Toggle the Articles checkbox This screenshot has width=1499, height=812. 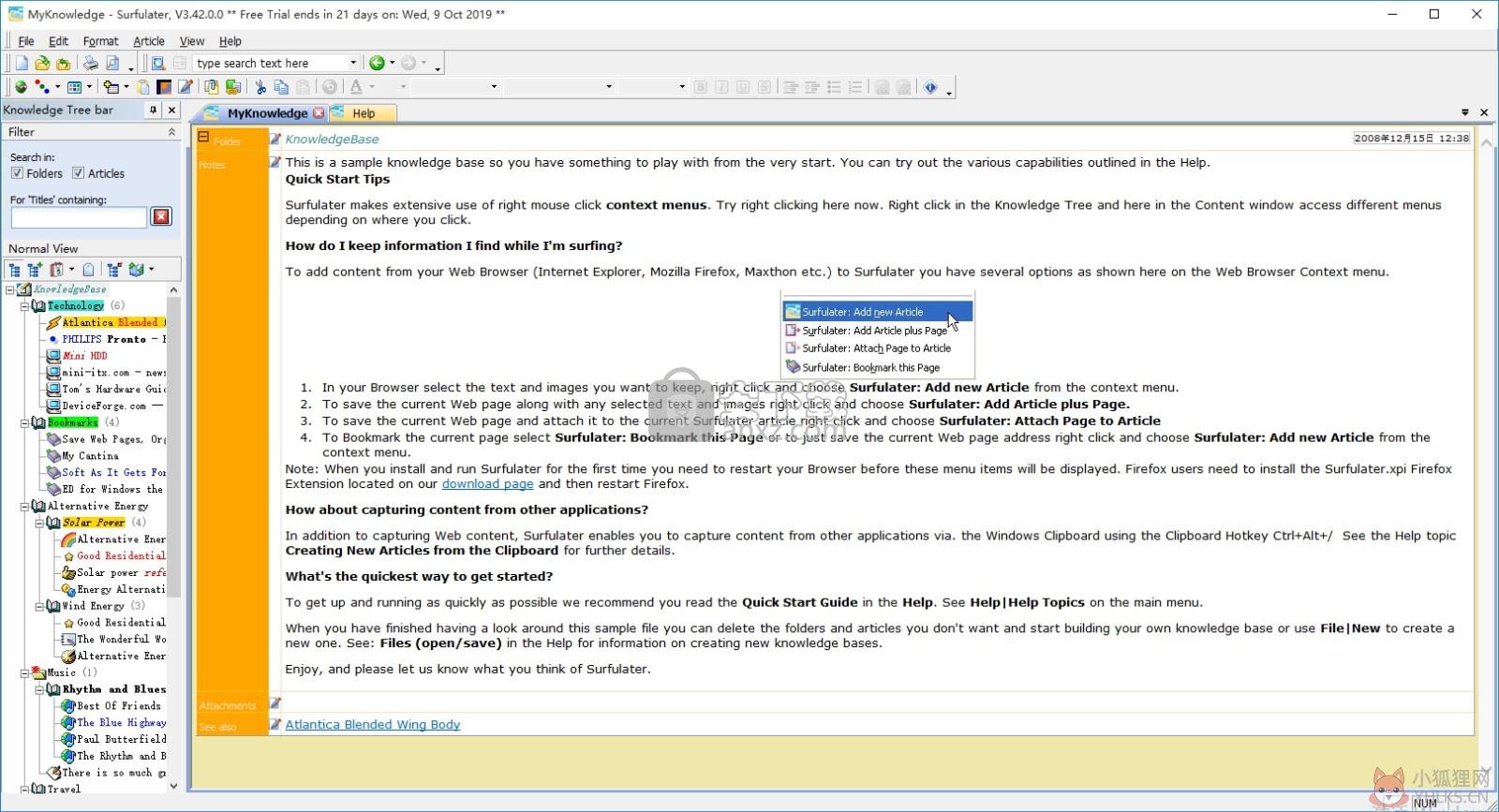(79, 173)
